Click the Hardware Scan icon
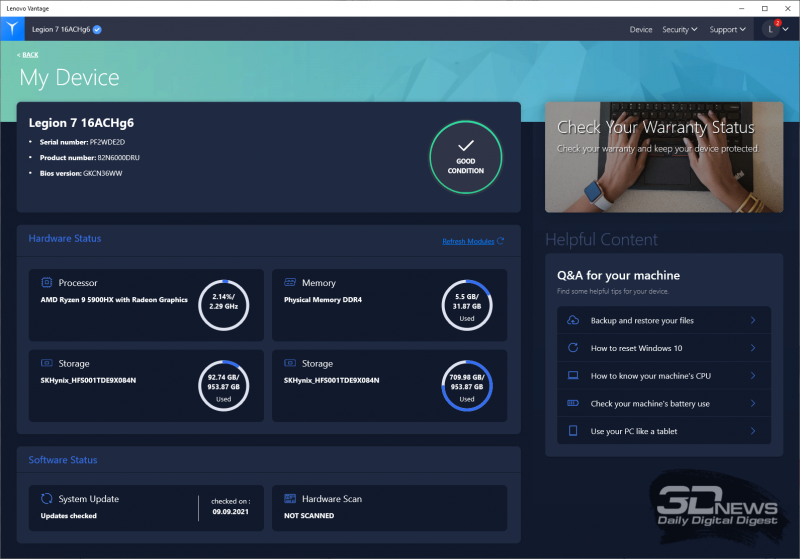Viewport: 800px width, 559px height. pos(290,498)
